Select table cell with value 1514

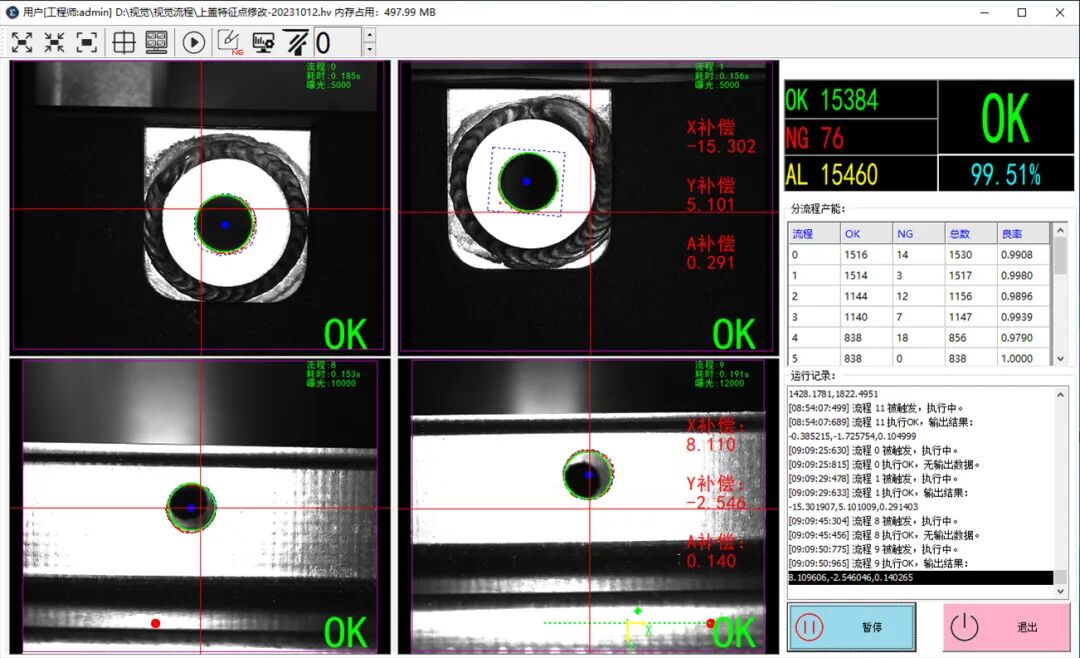tap(866, 275)
